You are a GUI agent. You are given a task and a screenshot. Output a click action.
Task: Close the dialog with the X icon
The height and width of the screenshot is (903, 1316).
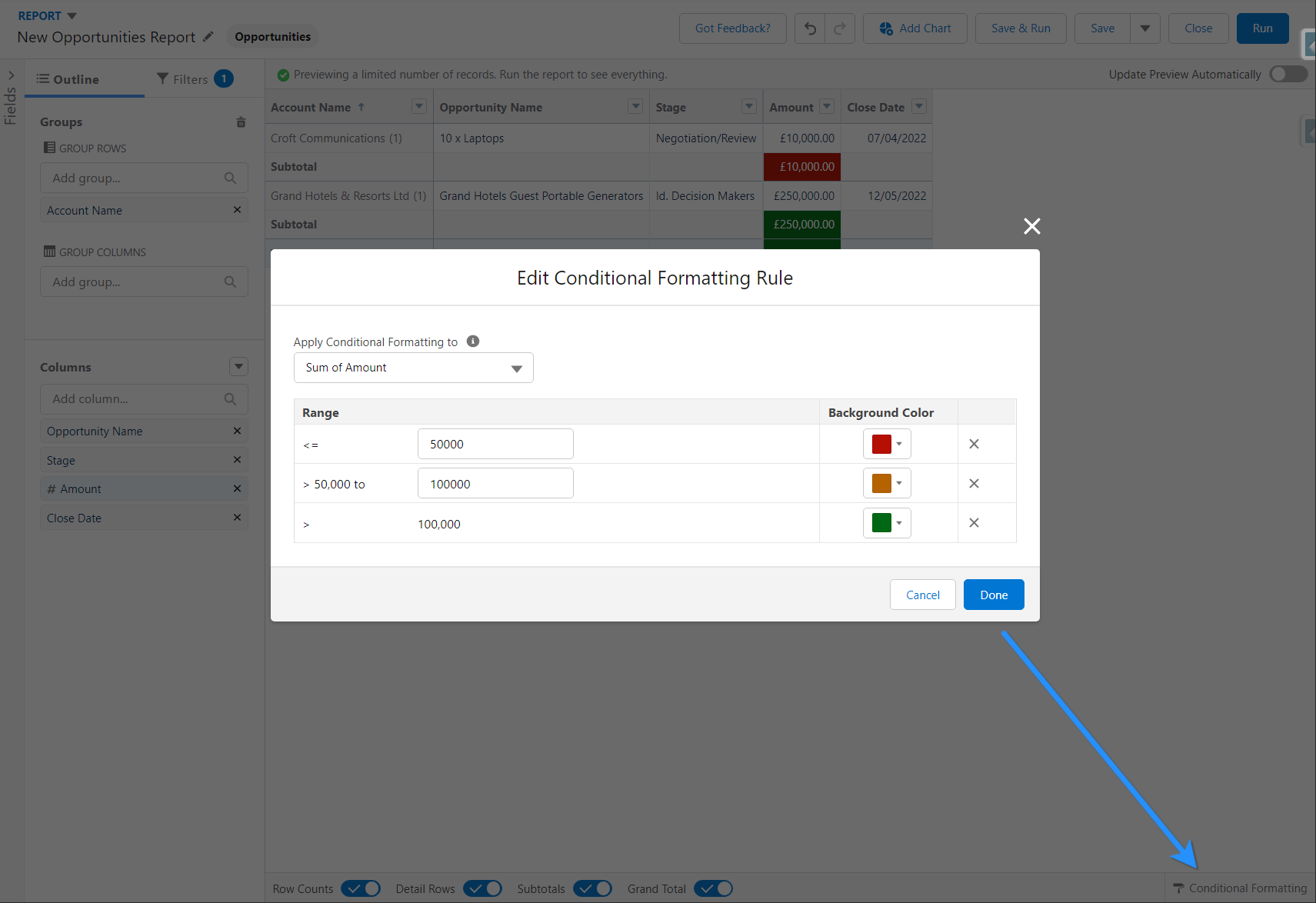[x=1032, y=226]
